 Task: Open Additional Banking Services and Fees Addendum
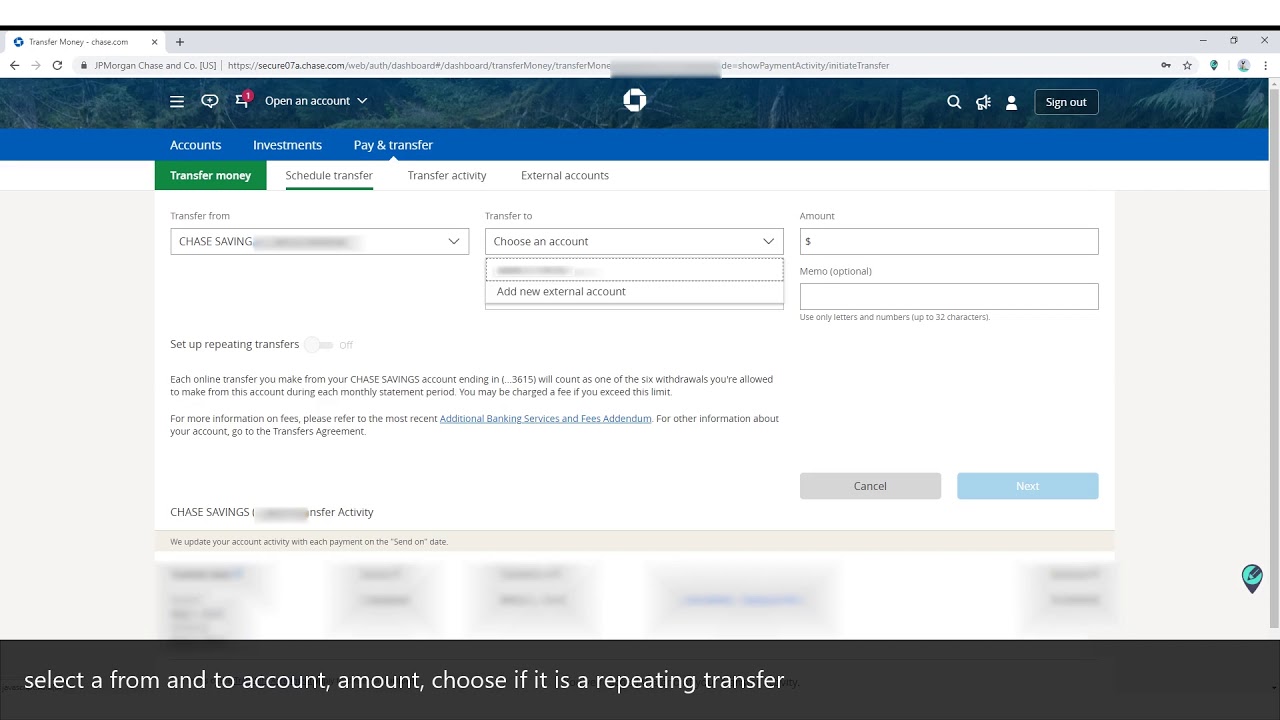[x=545, y=419]
